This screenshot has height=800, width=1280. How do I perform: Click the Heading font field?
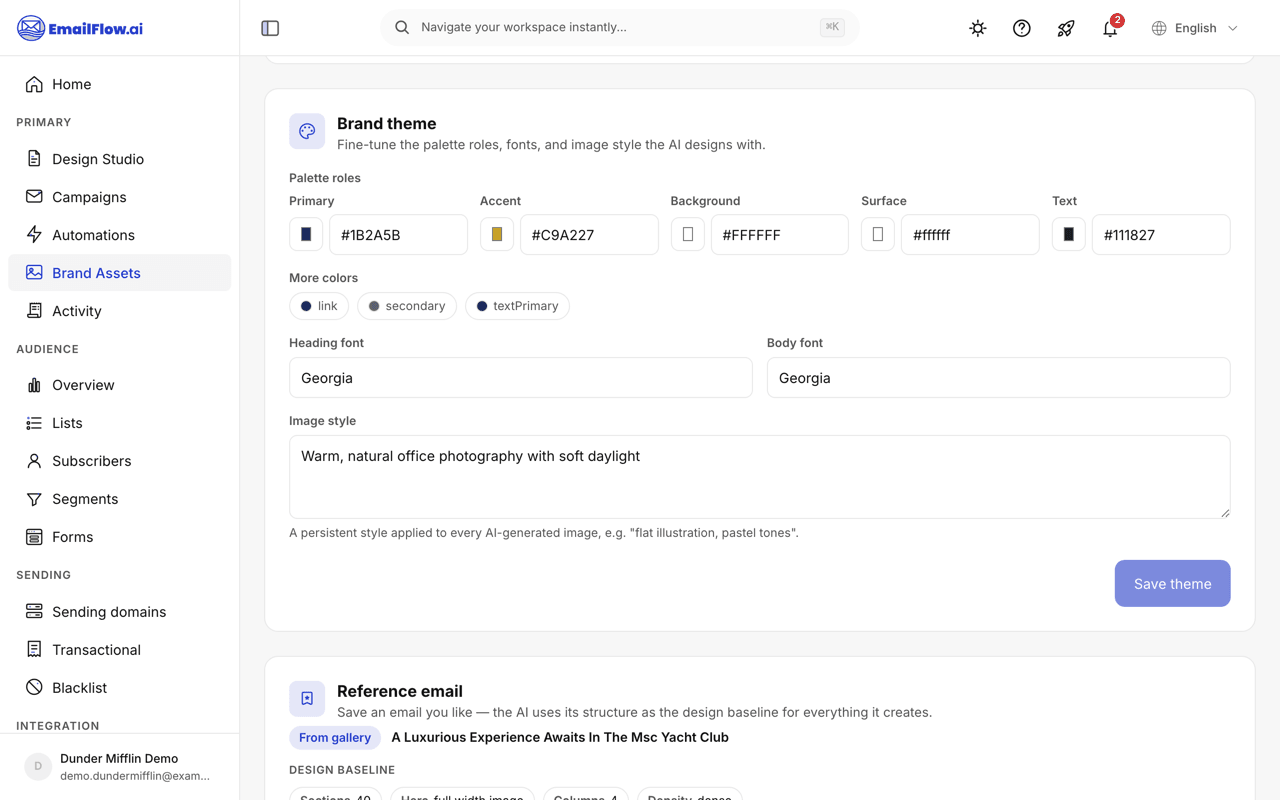coord(520,378)
